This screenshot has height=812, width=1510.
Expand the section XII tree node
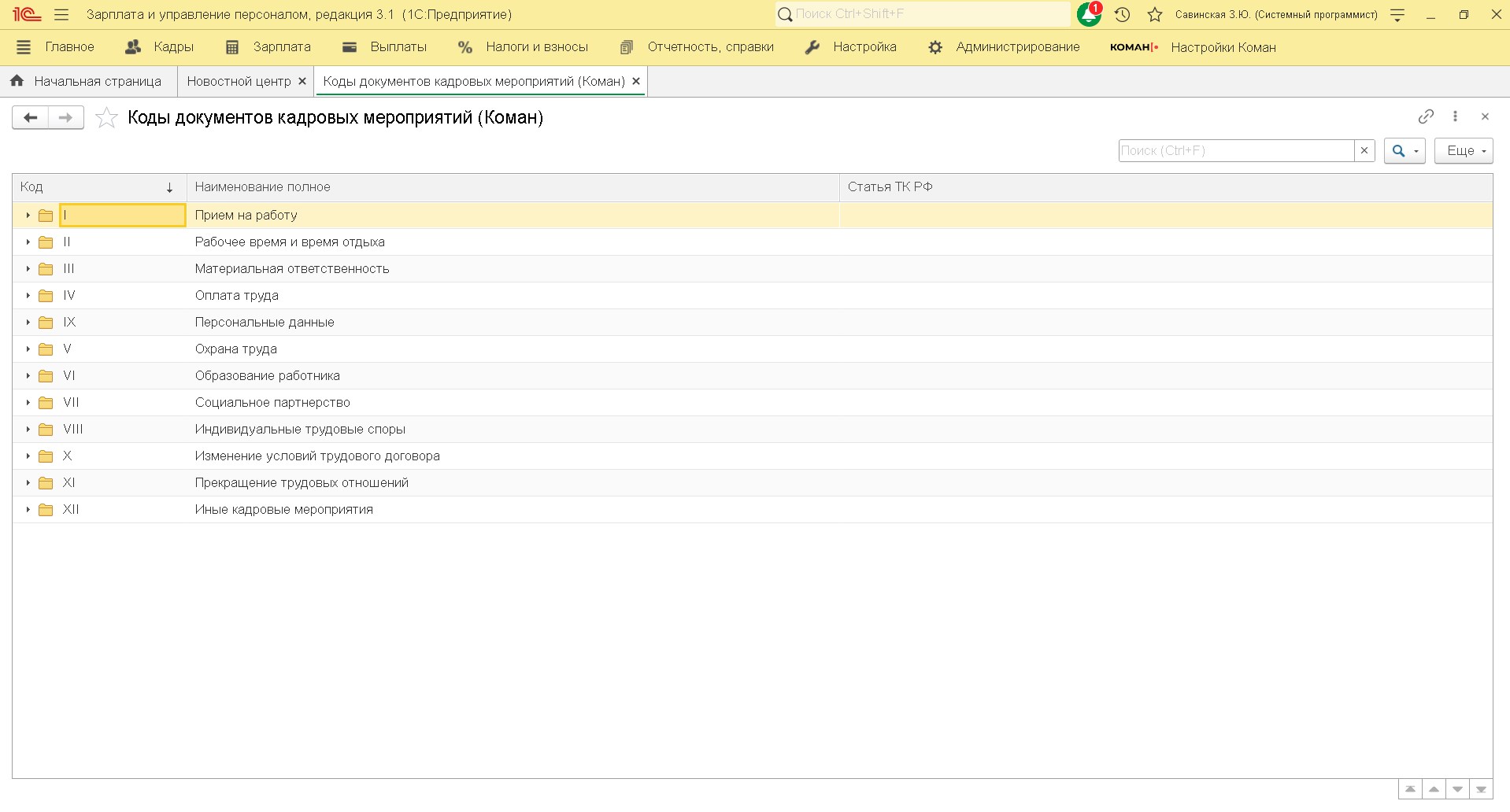28,510
